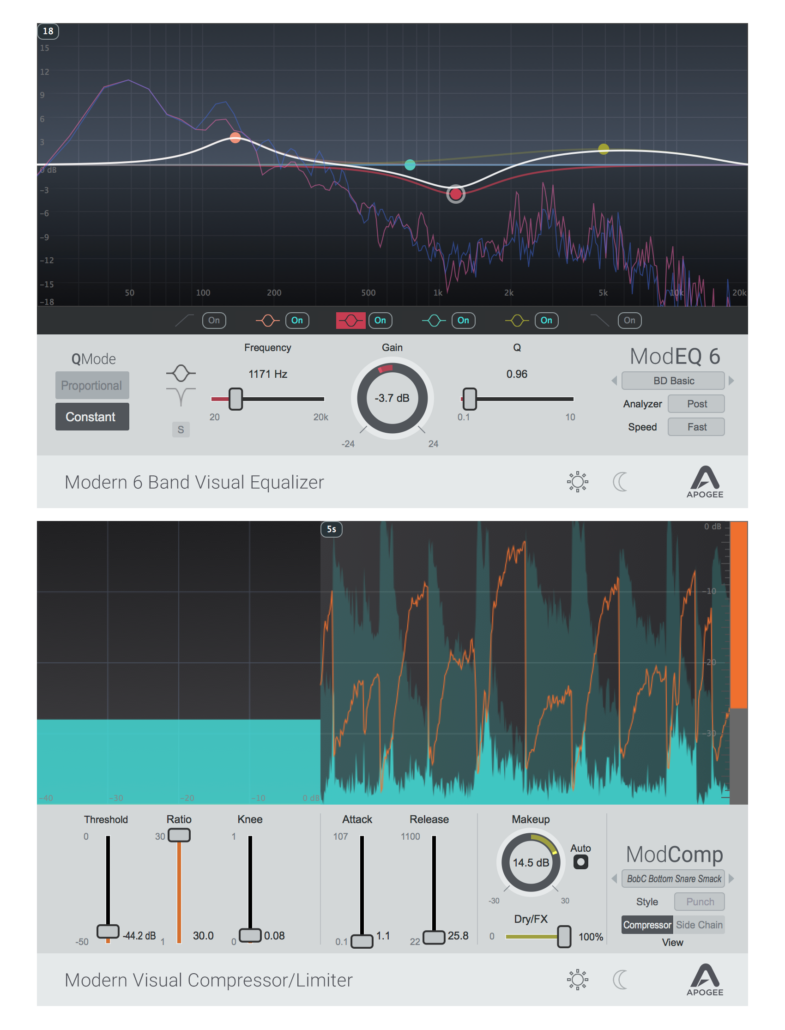The width and height of the screenshot is (785, 1030).
Task: Solo the band with S button
Action: [x=181, y=430]
